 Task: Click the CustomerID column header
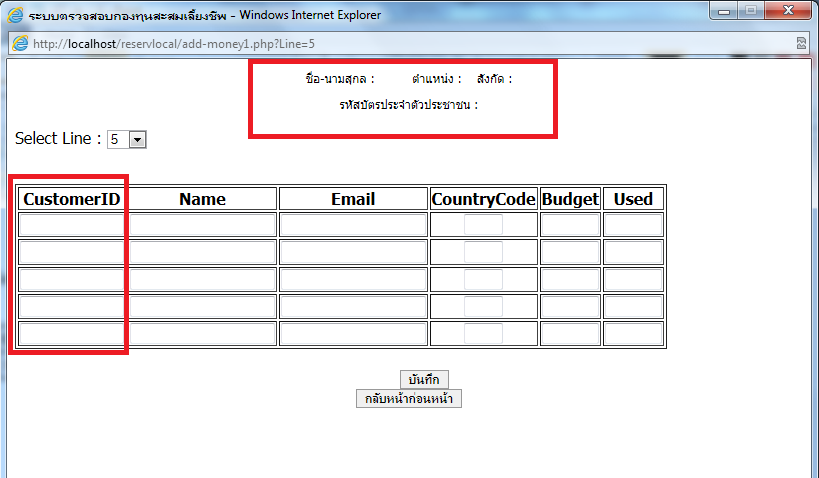[72, 199]
